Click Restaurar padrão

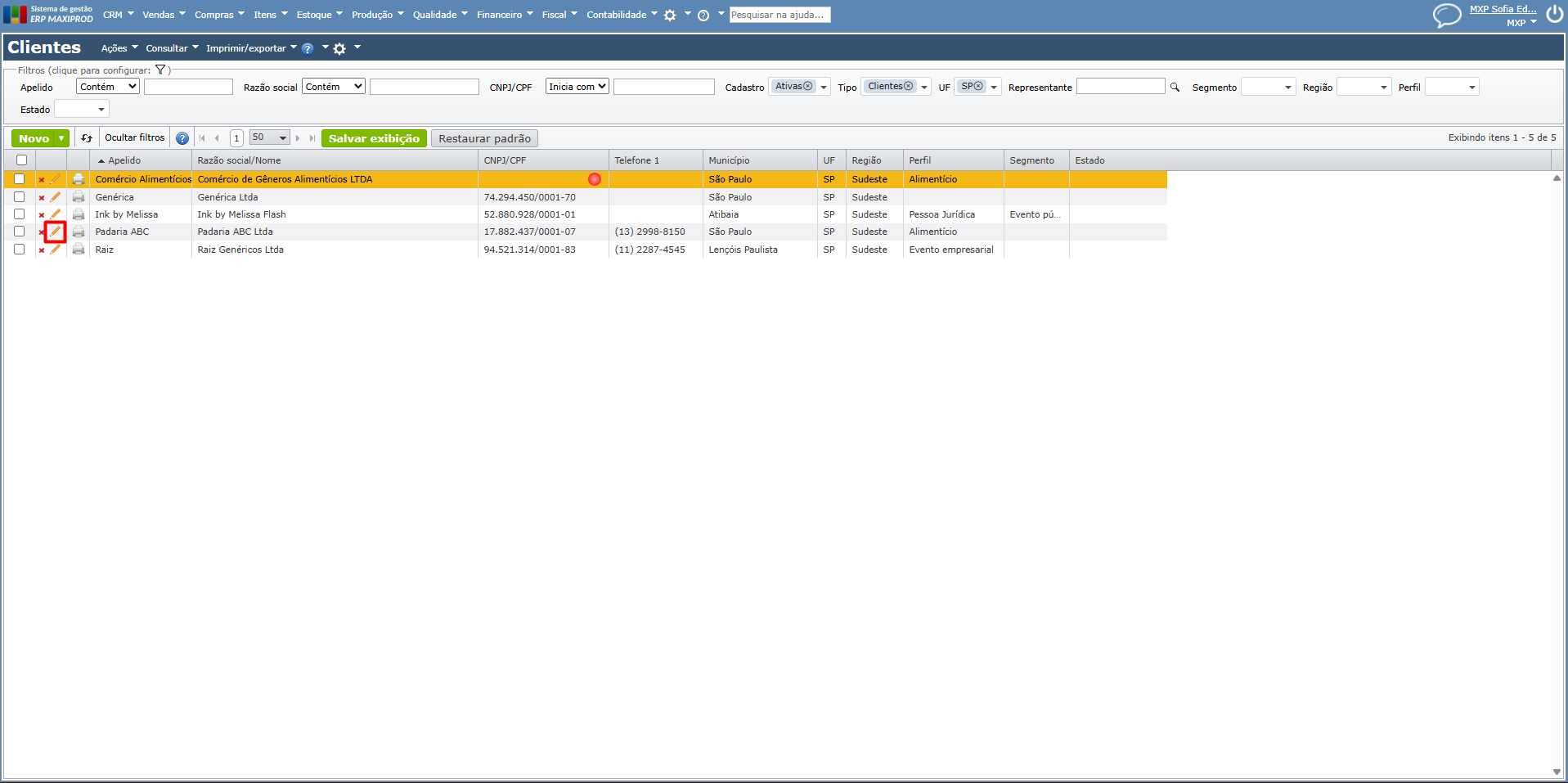(x=484, y=138)
